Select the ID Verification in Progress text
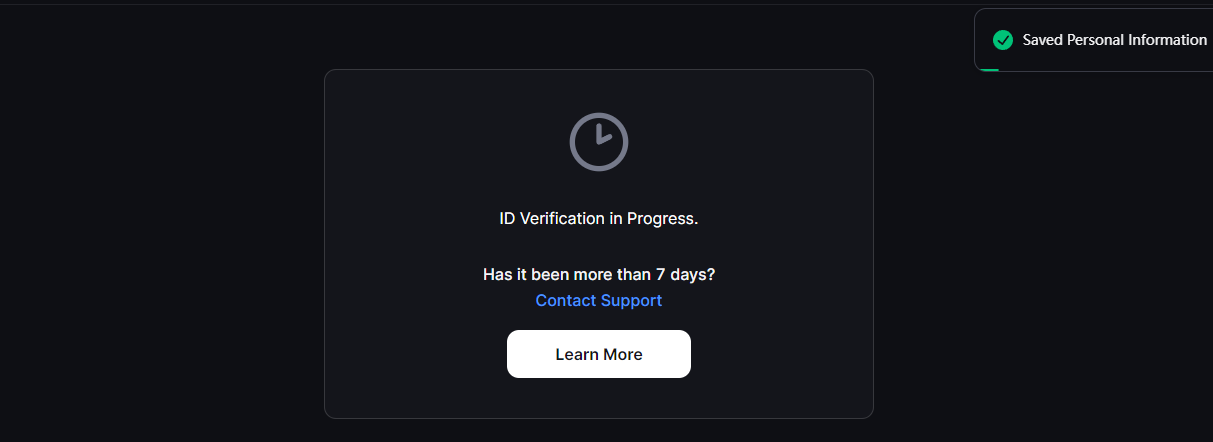Image resolution: width=1213 pixels, height=442 pixels. point(598,218)
